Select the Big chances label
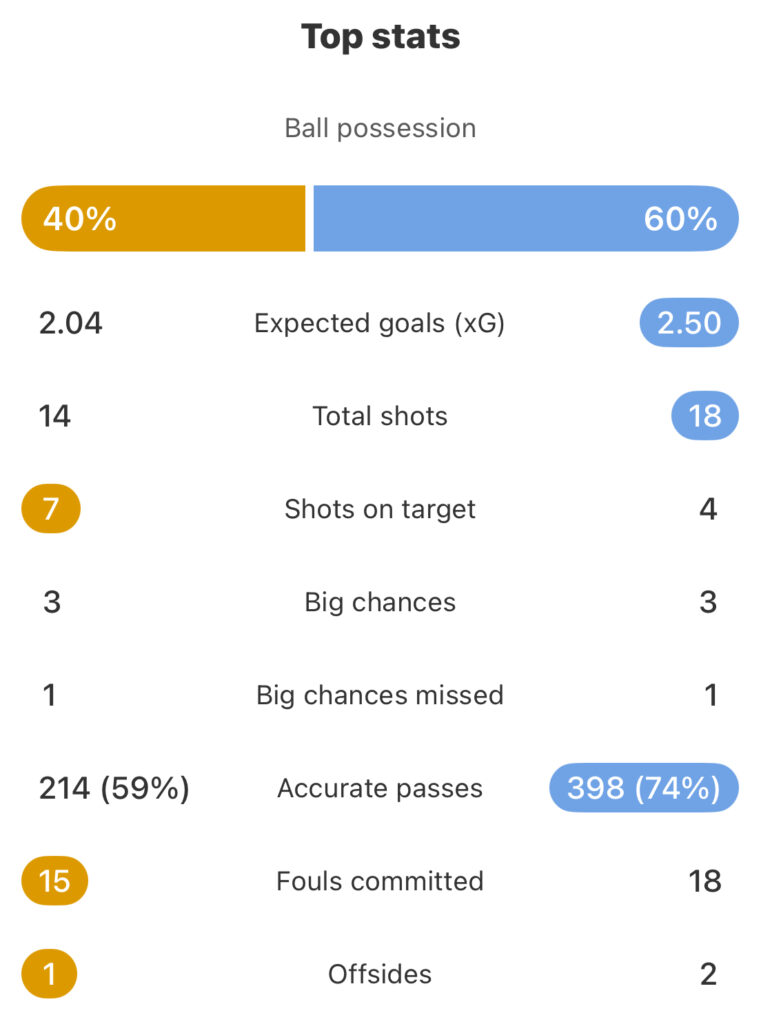The width and height of the screenshot is (761, 1024). point(380,602)
